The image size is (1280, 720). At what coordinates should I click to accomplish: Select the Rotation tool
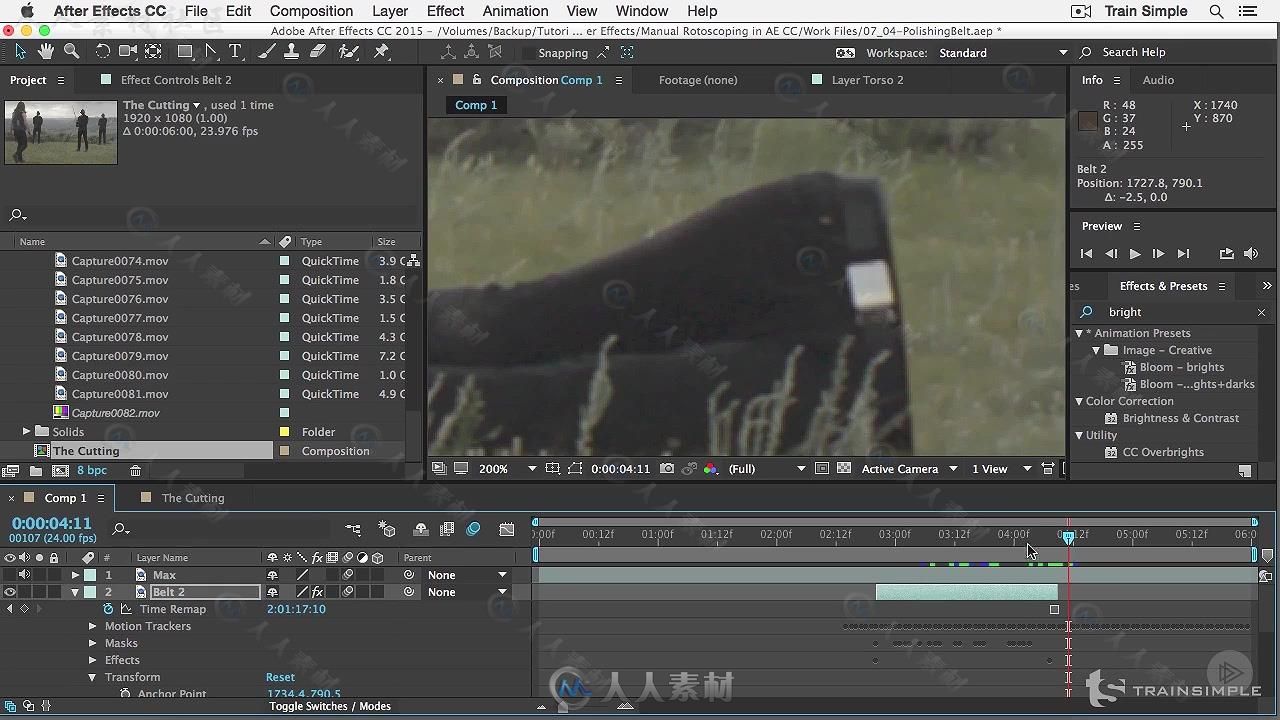point(102,52)
